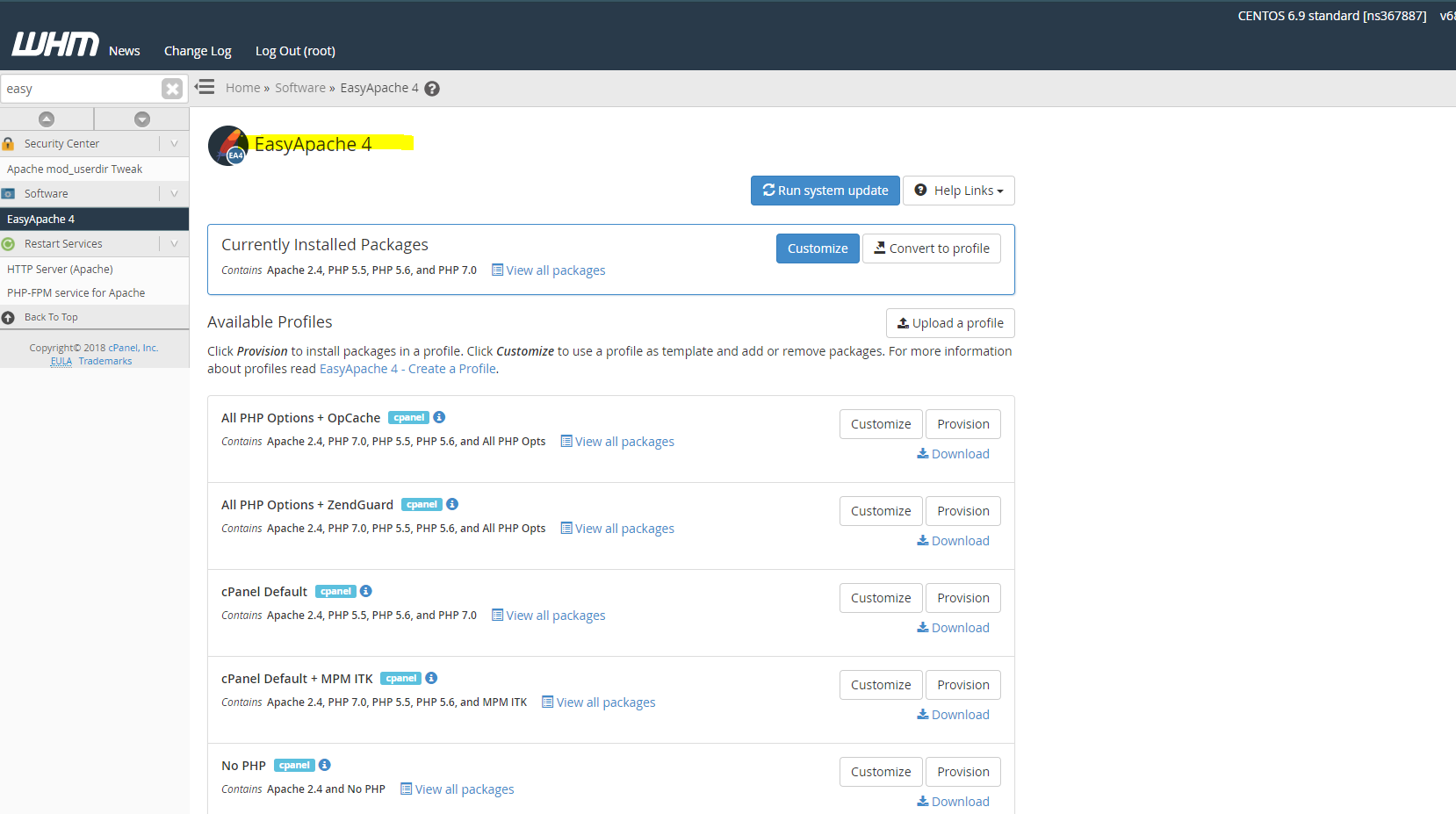The image size is (1456, 814).
Task: Download the cPanel Default profile
Action: [954, 628]
